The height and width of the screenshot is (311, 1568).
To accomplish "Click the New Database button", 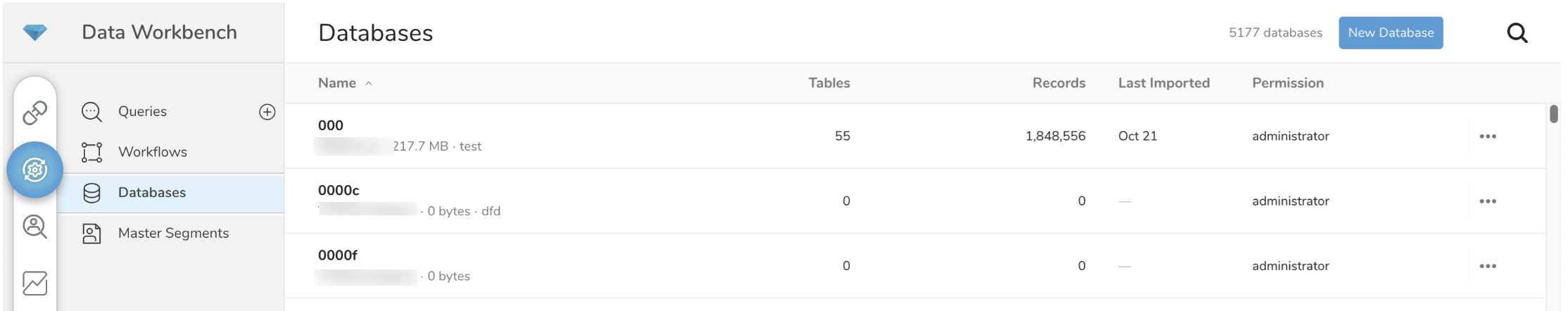I will (1390, 33).
